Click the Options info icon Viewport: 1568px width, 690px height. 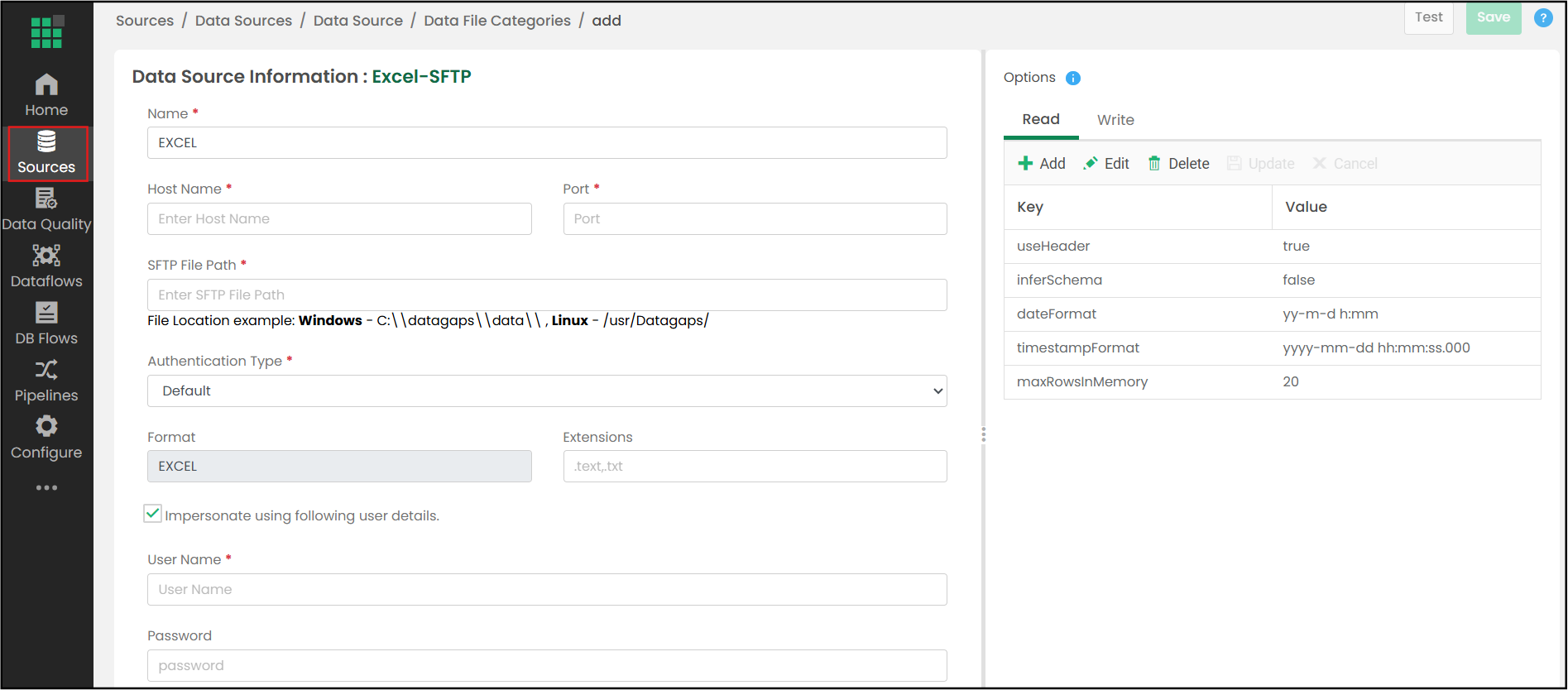pos(1073,78)
